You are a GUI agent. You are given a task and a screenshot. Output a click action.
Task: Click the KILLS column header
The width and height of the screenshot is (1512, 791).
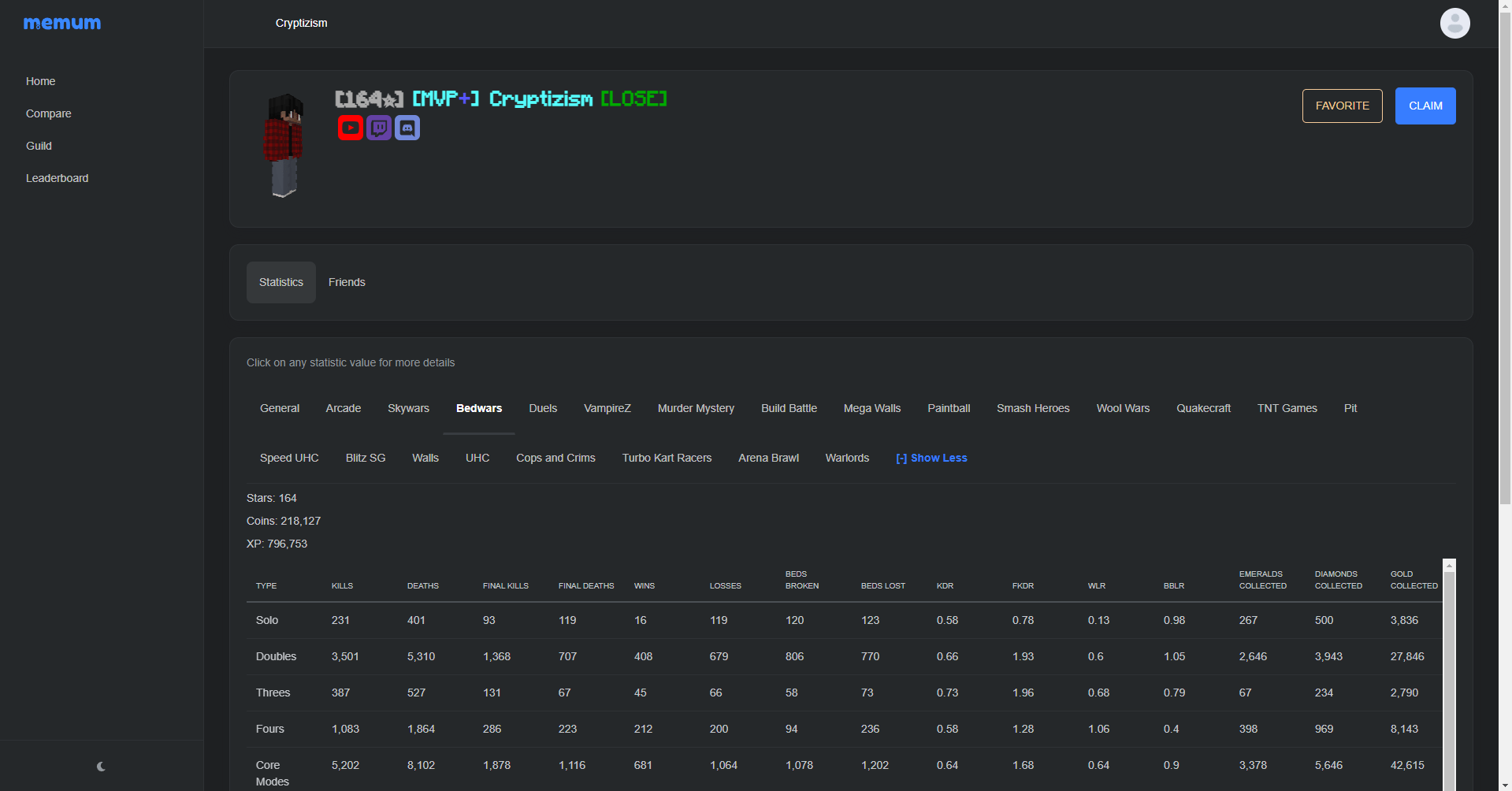[x=342, y=586]
